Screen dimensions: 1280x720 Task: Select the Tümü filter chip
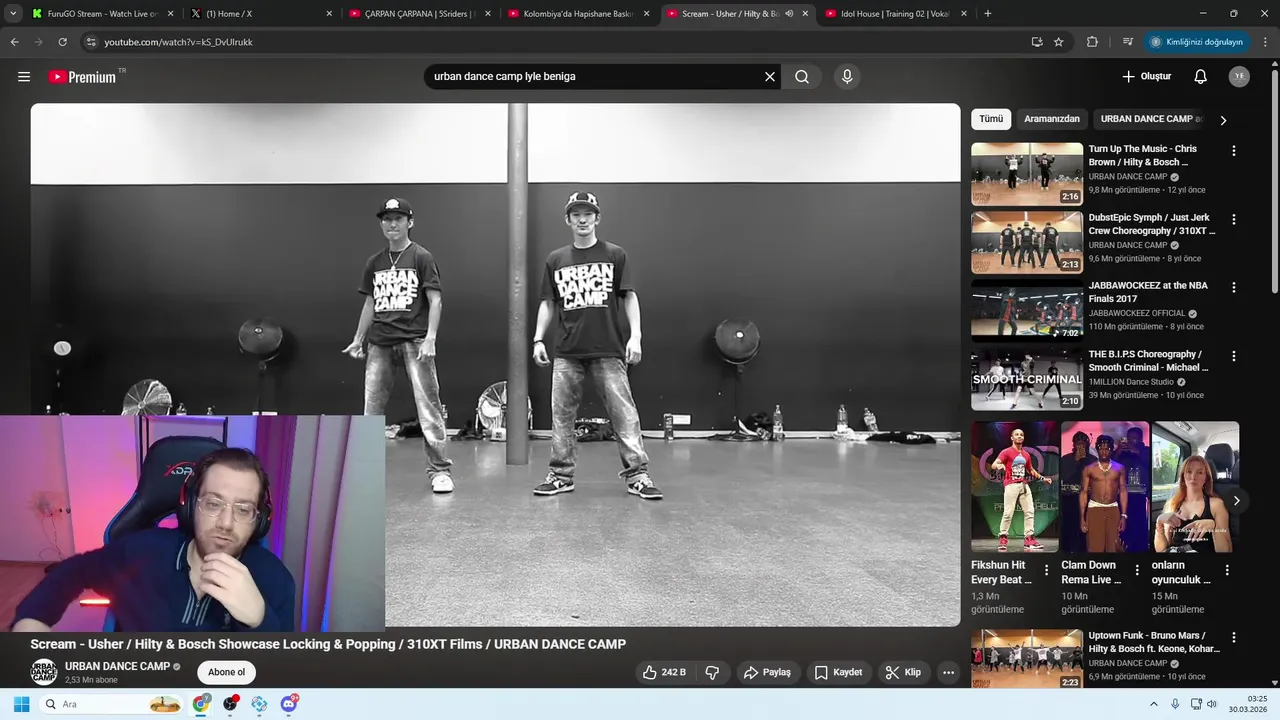[x=991, y=119]
